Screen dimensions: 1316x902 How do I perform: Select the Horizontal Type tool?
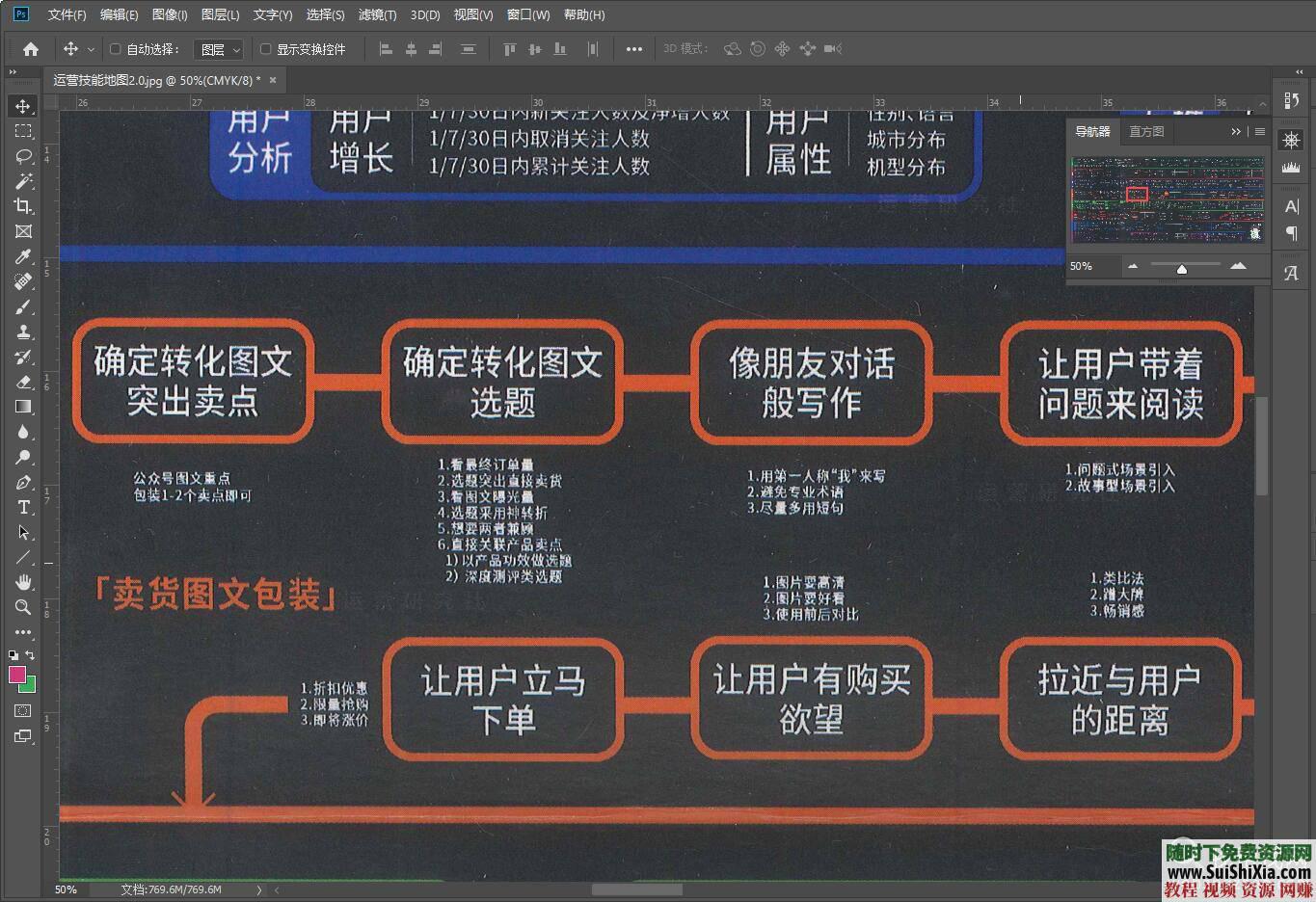(23, 507)
